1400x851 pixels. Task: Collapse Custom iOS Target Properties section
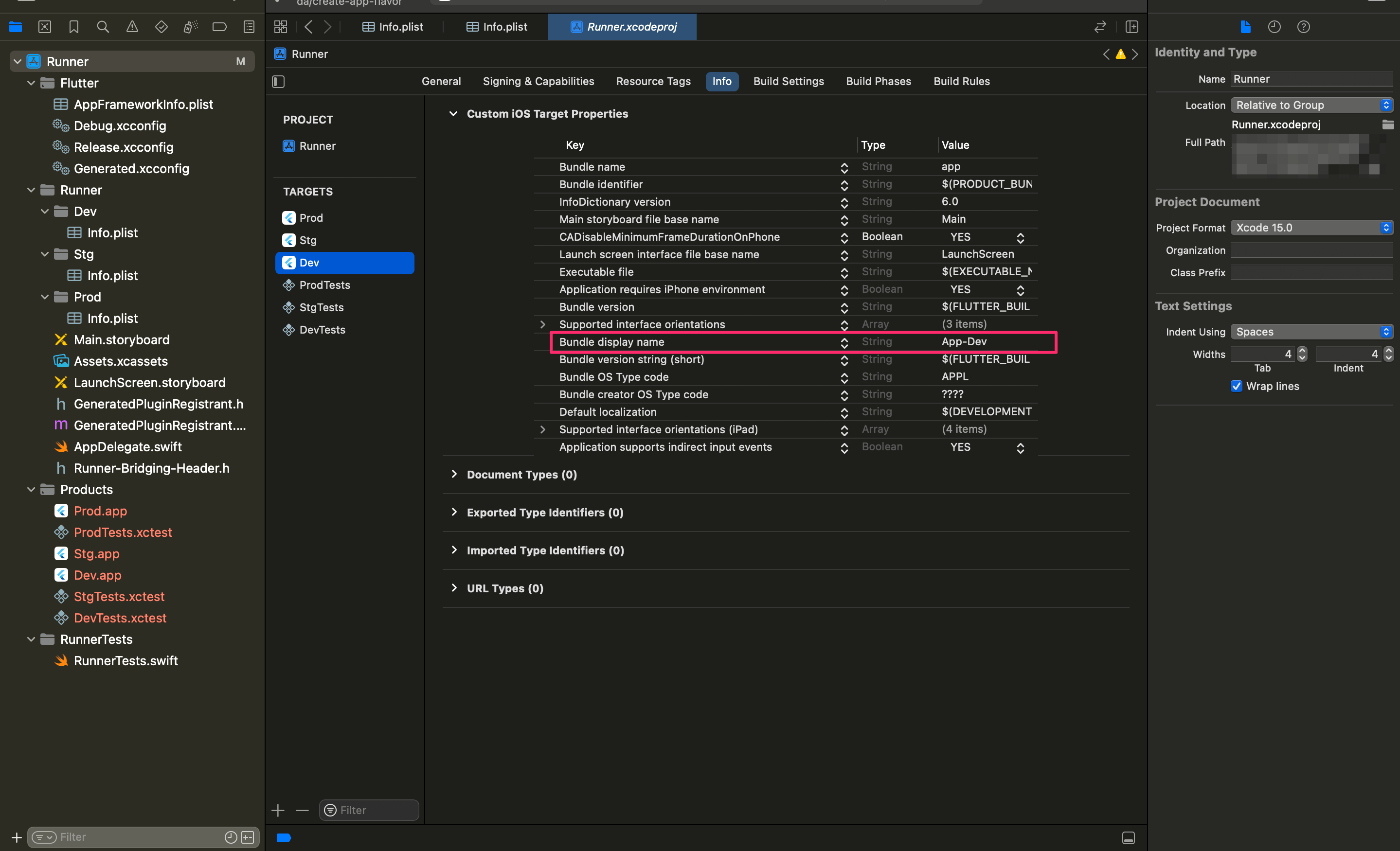pos(454,114)
